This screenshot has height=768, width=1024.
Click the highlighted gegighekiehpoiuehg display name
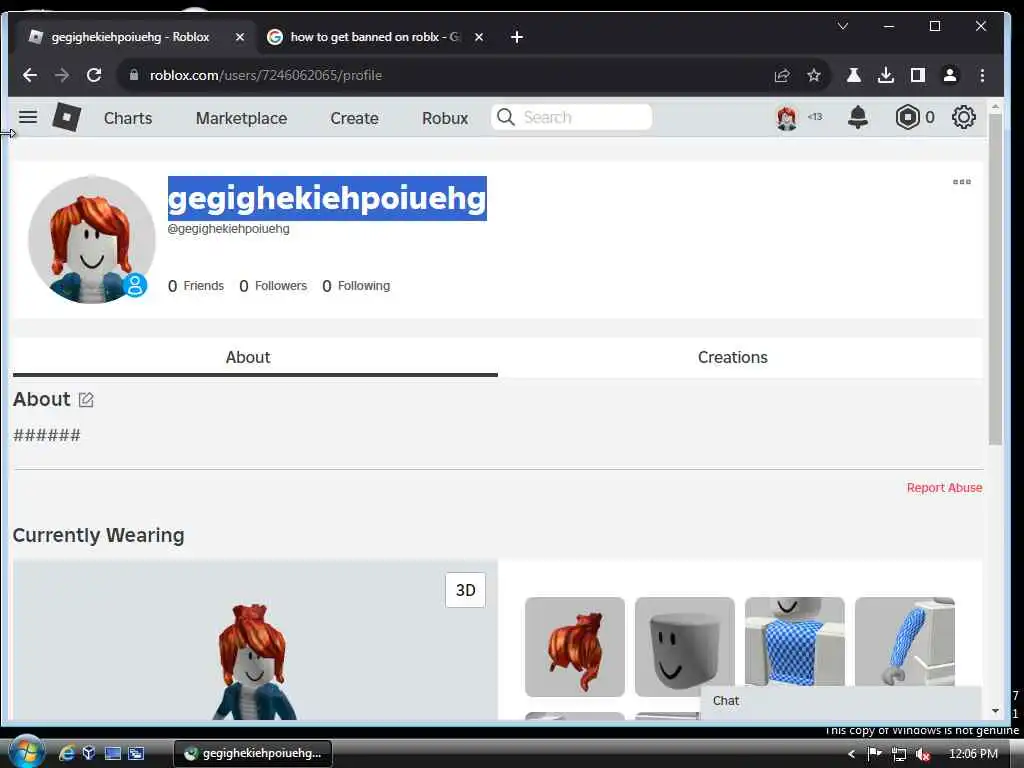pyautogui.click(x=327, y=199)
